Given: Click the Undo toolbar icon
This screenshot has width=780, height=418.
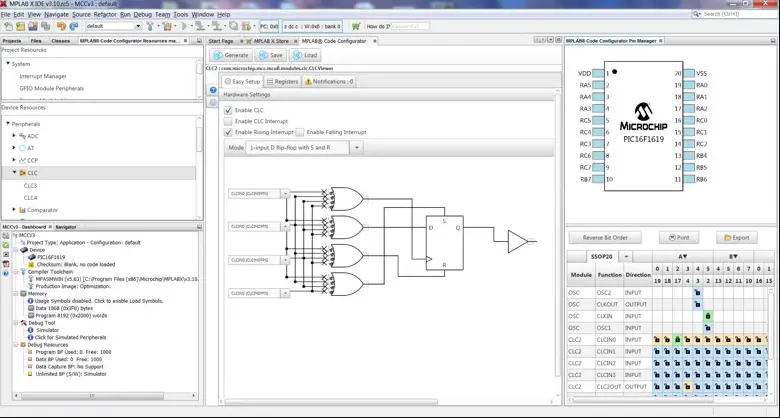Looking at the screenshot, I should (x=62, y=26).
